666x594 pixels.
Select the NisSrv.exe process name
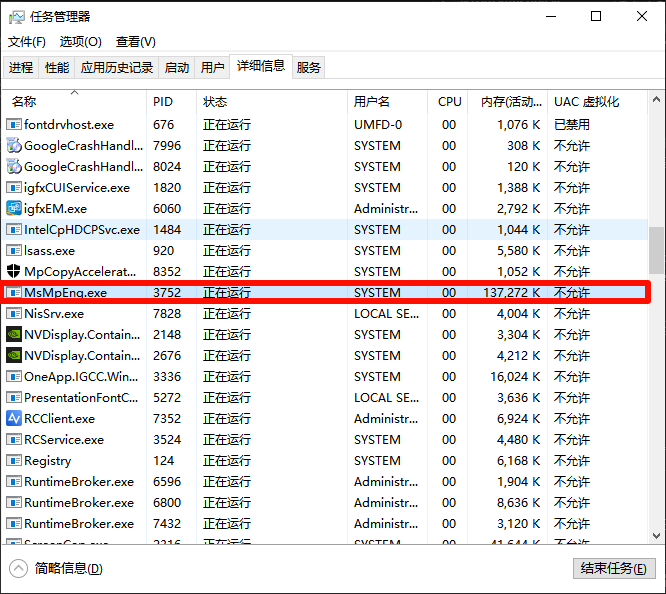coord(54,314)
